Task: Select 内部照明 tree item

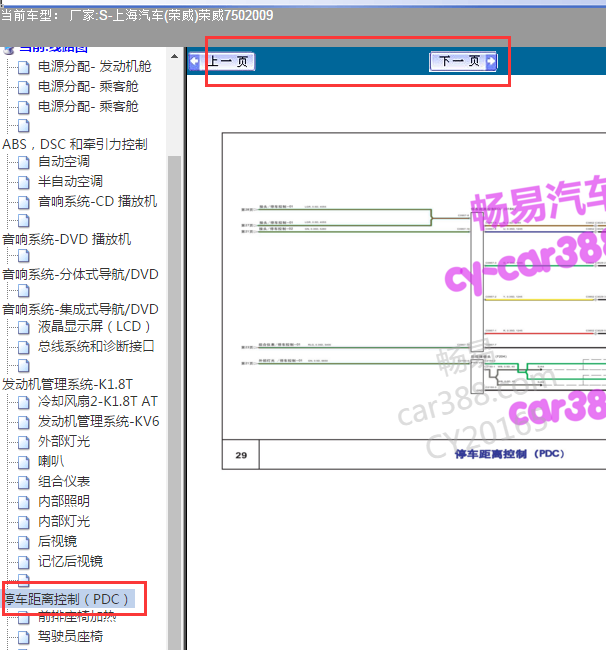Action: point(64,501)
